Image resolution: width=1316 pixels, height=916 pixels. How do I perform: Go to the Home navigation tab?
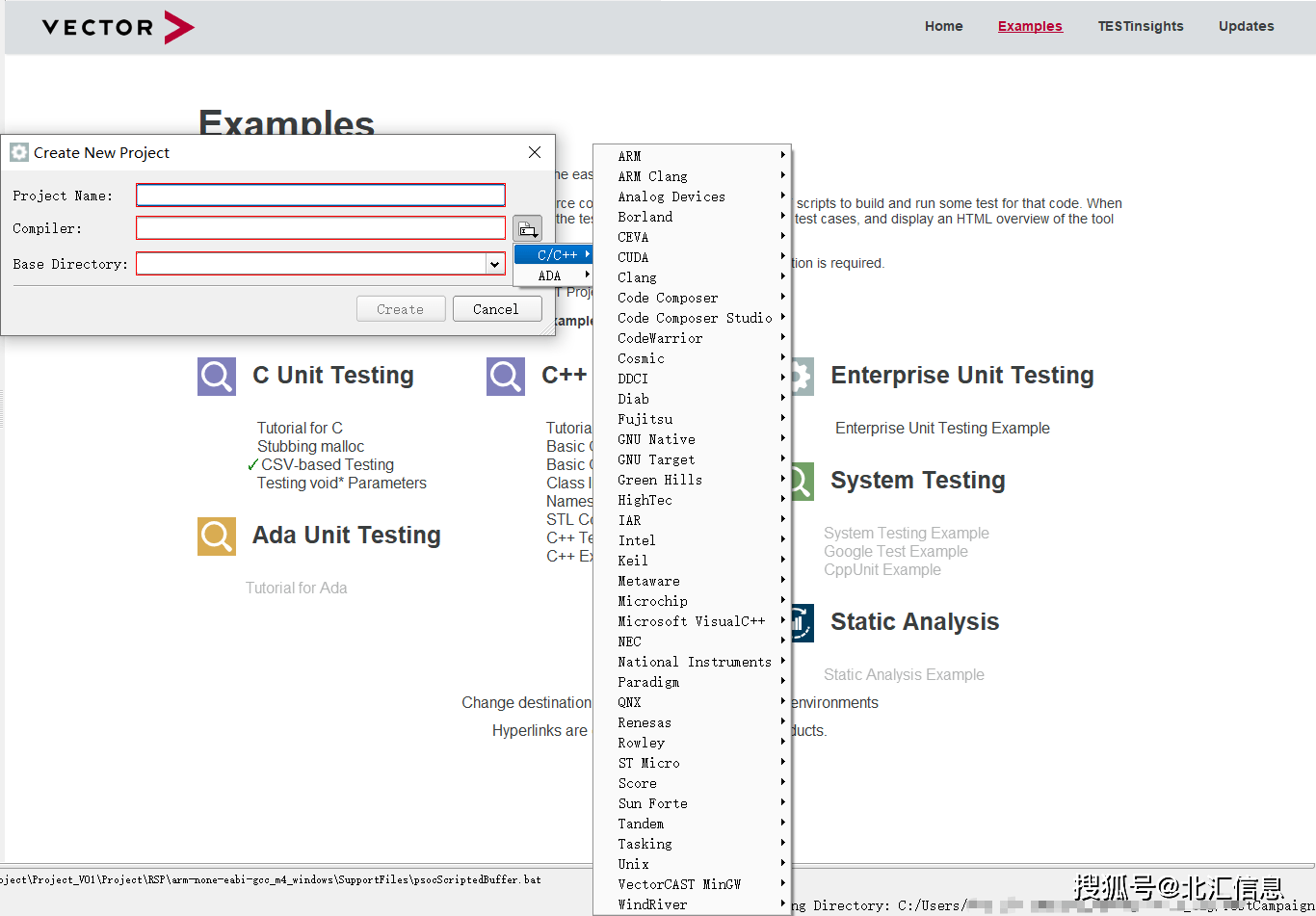pyautogui.click(x=943, y=26)
